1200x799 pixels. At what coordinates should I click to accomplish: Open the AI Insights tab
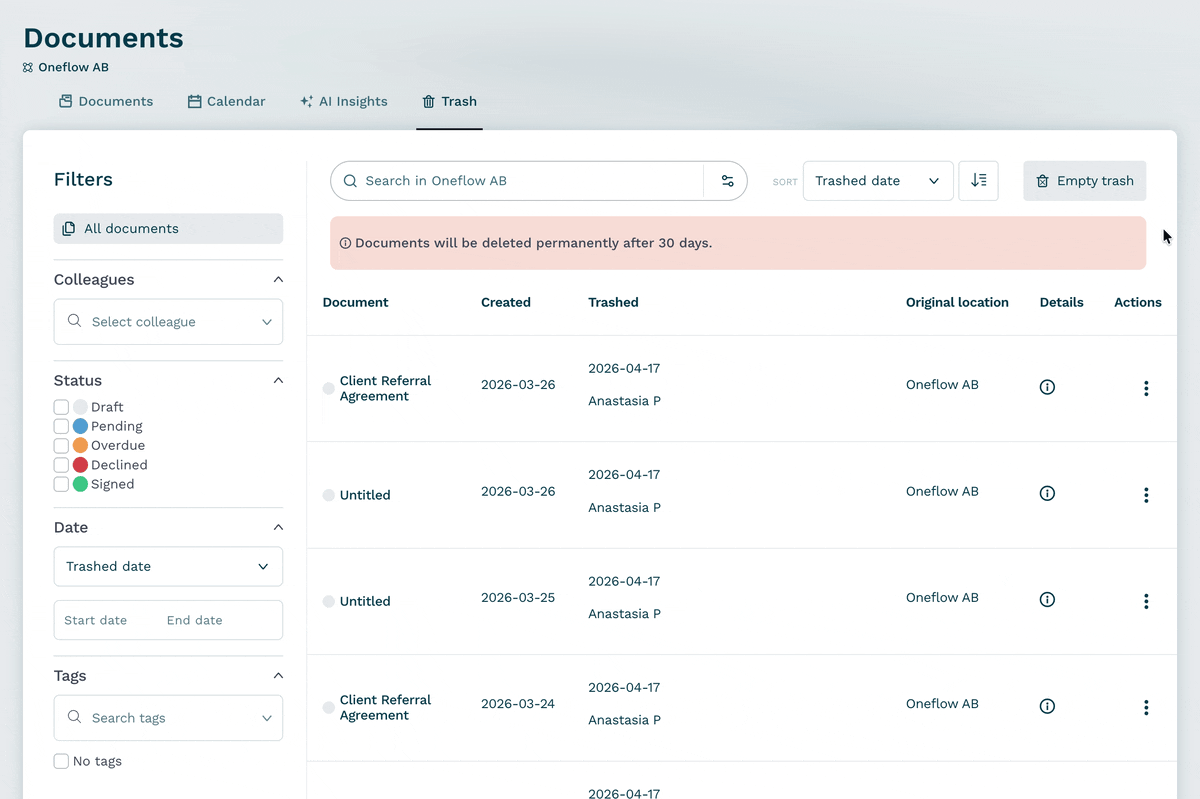(x=344, y=101)
